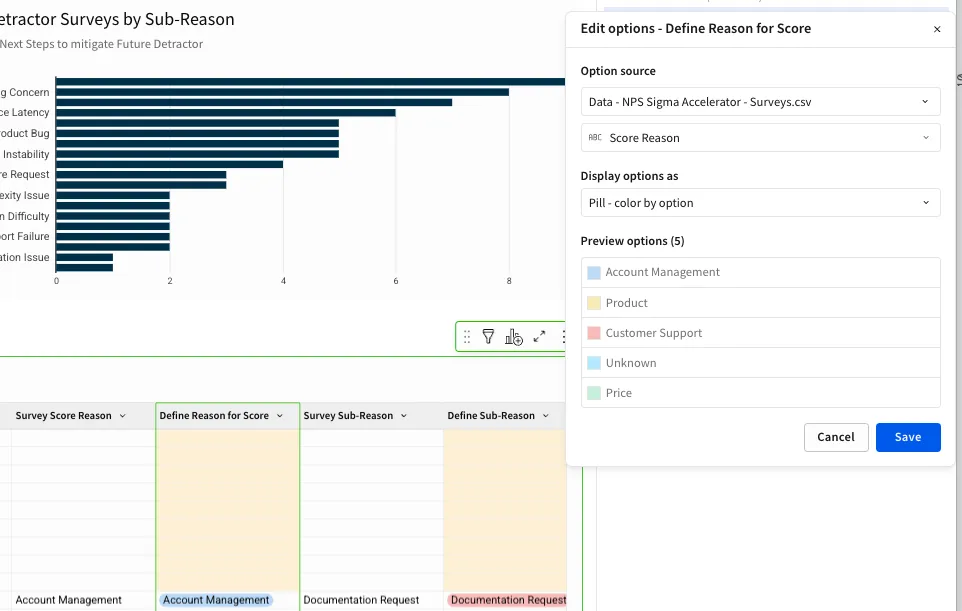Click the ABC text type icon beside Score Reason
The image size is (962, 611).
tap(595, 138)
